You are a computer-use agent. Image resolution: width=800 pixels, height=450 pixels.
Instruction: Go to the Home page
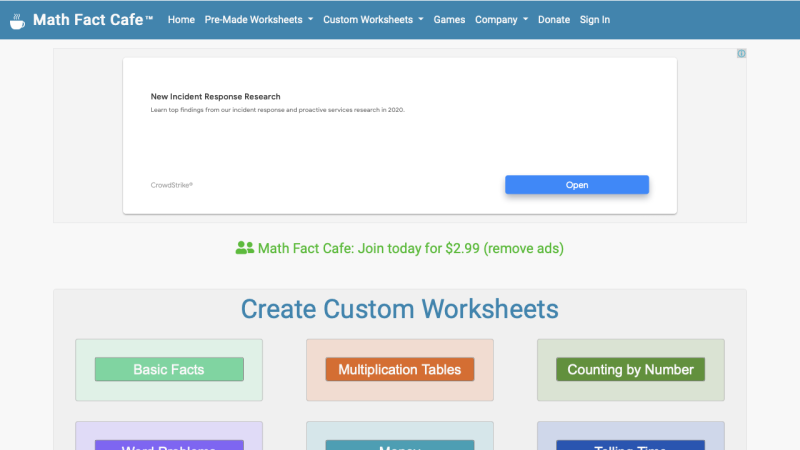[181, 20]
